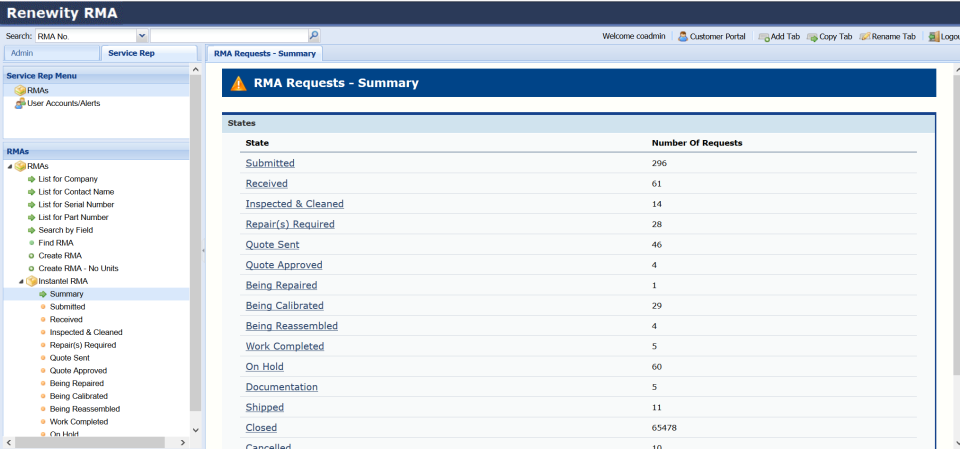Select Repair(s) Required in the tree

click(x=83, y=345)
